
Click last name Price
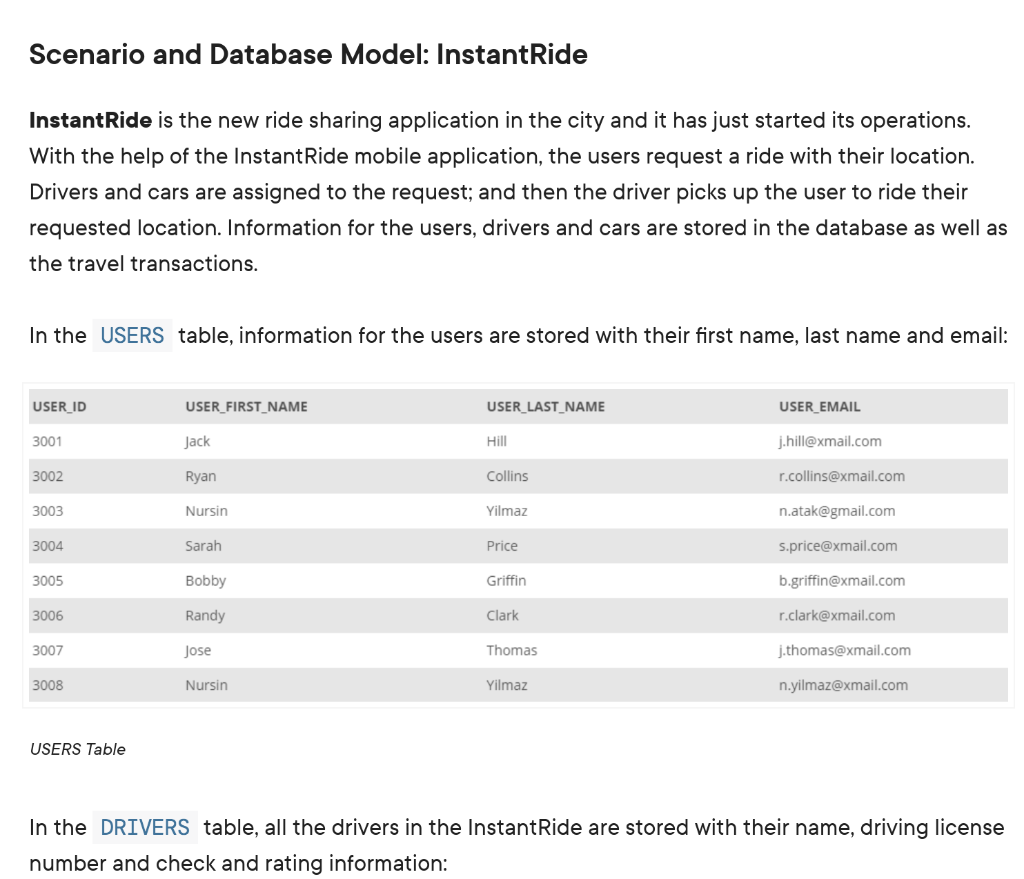tap(502, 546)
